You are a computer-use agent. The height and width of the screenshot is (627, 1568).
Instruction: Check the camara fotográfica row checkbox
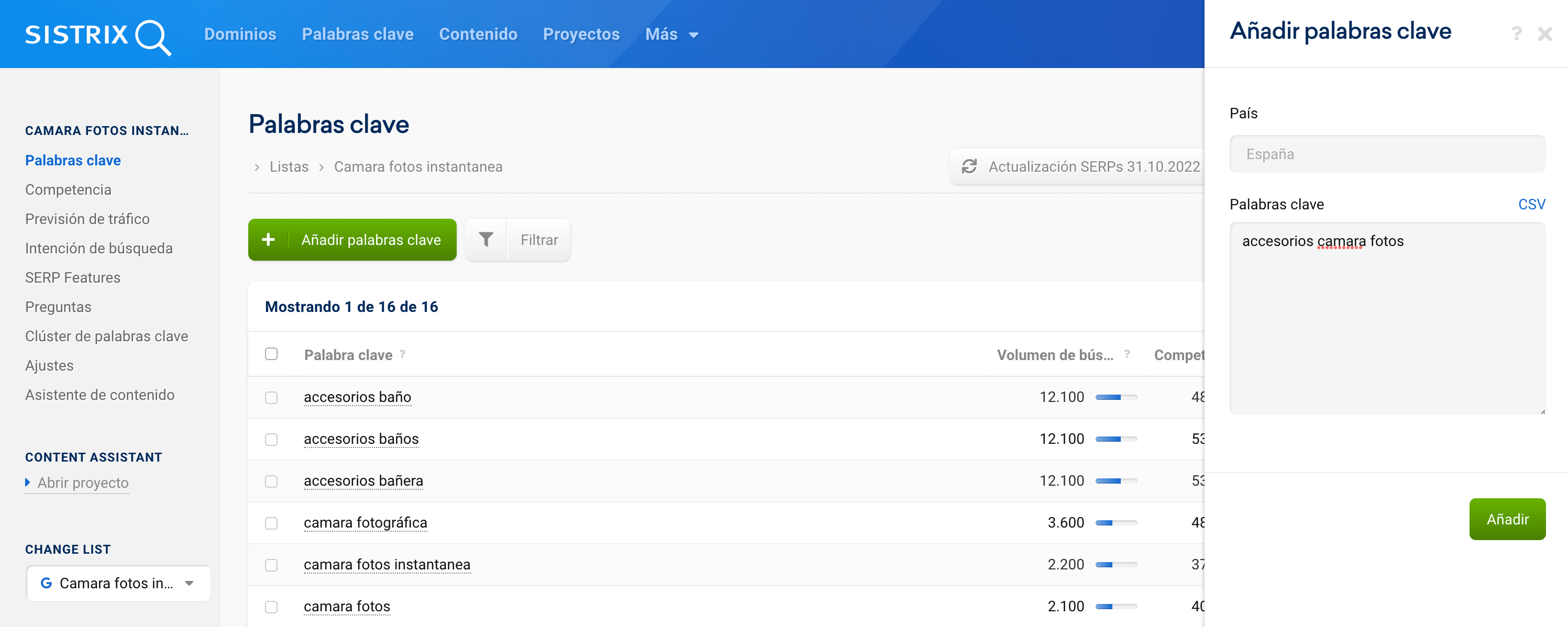point(271,523)
